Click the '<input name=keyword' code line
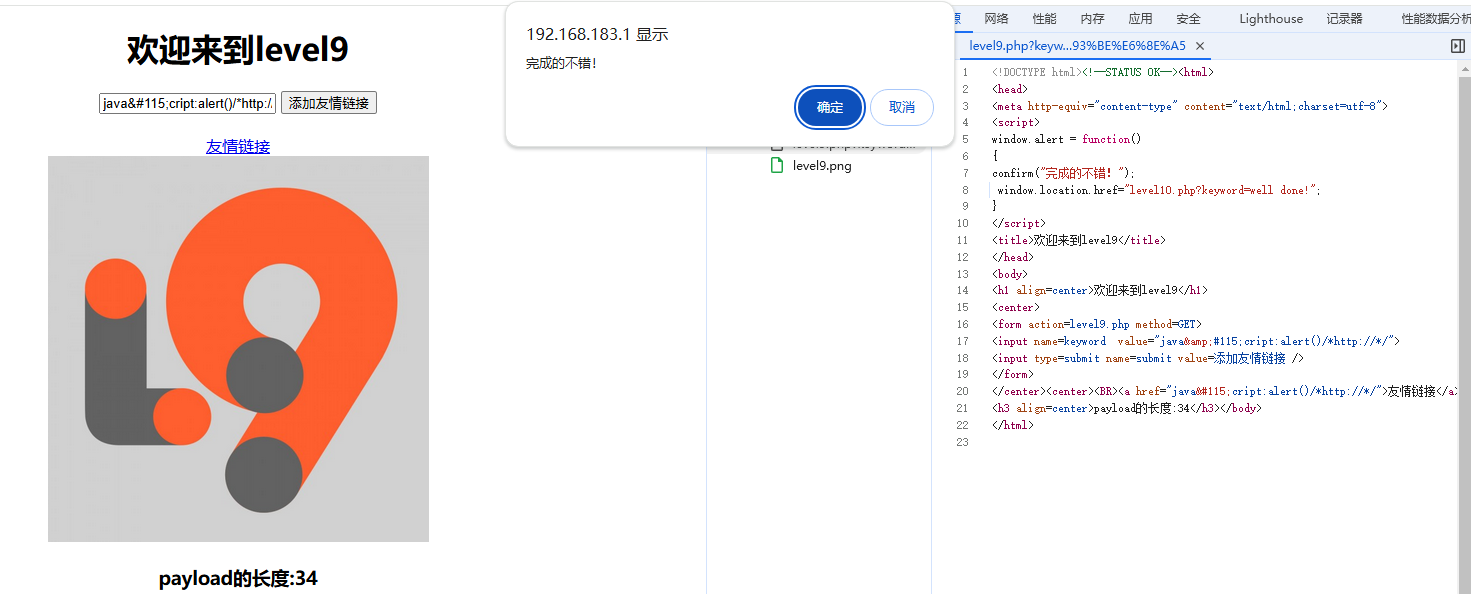 coord(1195,341)
